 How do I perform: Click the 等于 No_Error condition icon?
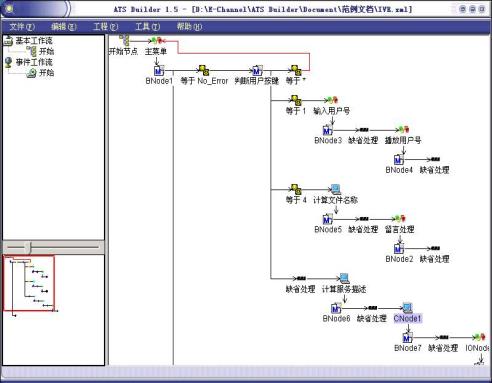click(x=203, y=70)
